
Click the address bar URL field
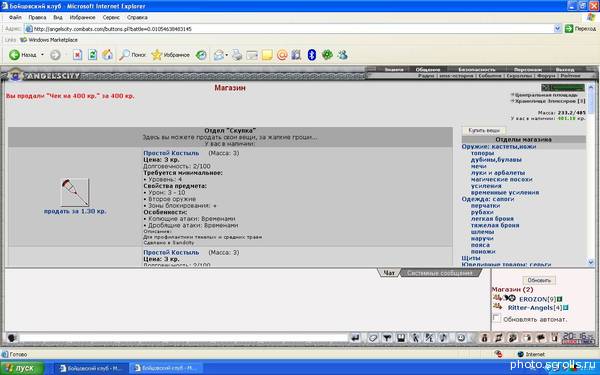pyautogui.click(x=289, y=29)
